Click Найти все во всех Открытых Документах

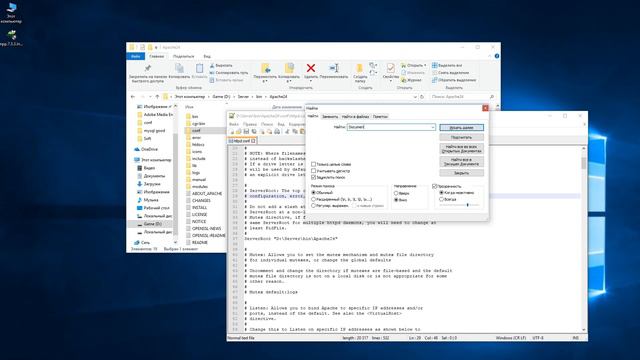pos(461,149)
